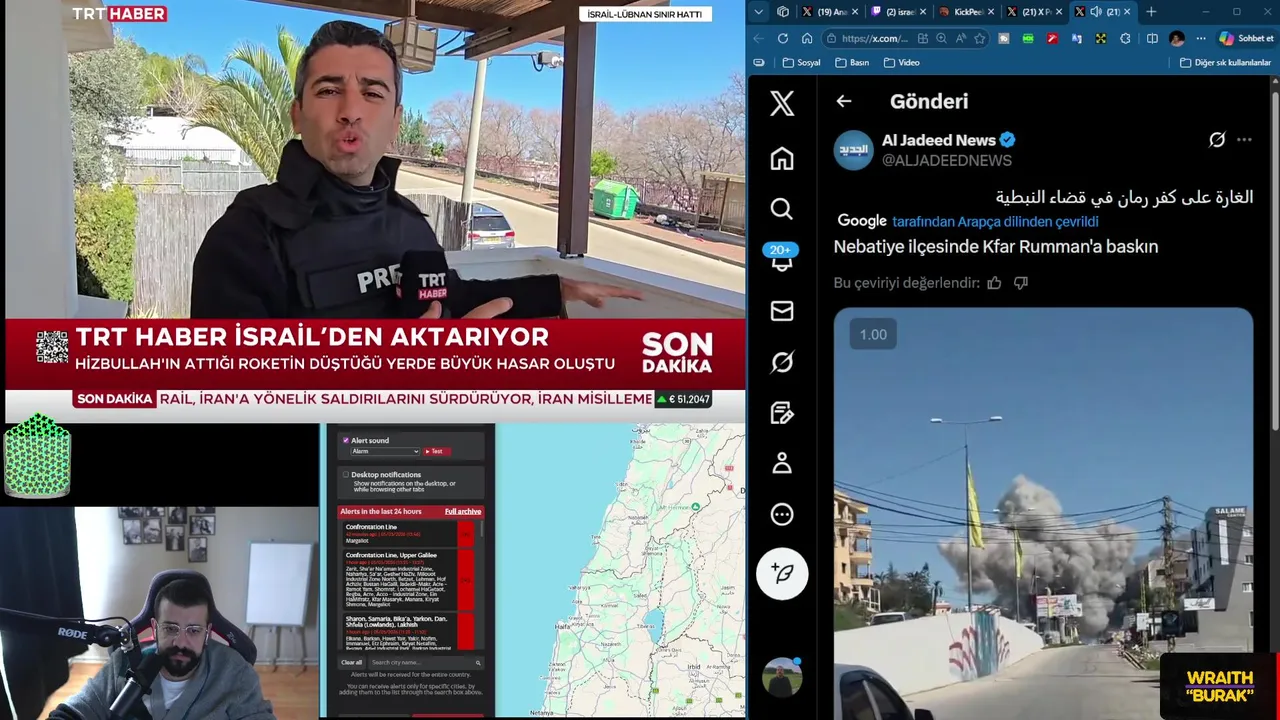Open the X home feed icon in the sidebar

[x=782, y=159]
